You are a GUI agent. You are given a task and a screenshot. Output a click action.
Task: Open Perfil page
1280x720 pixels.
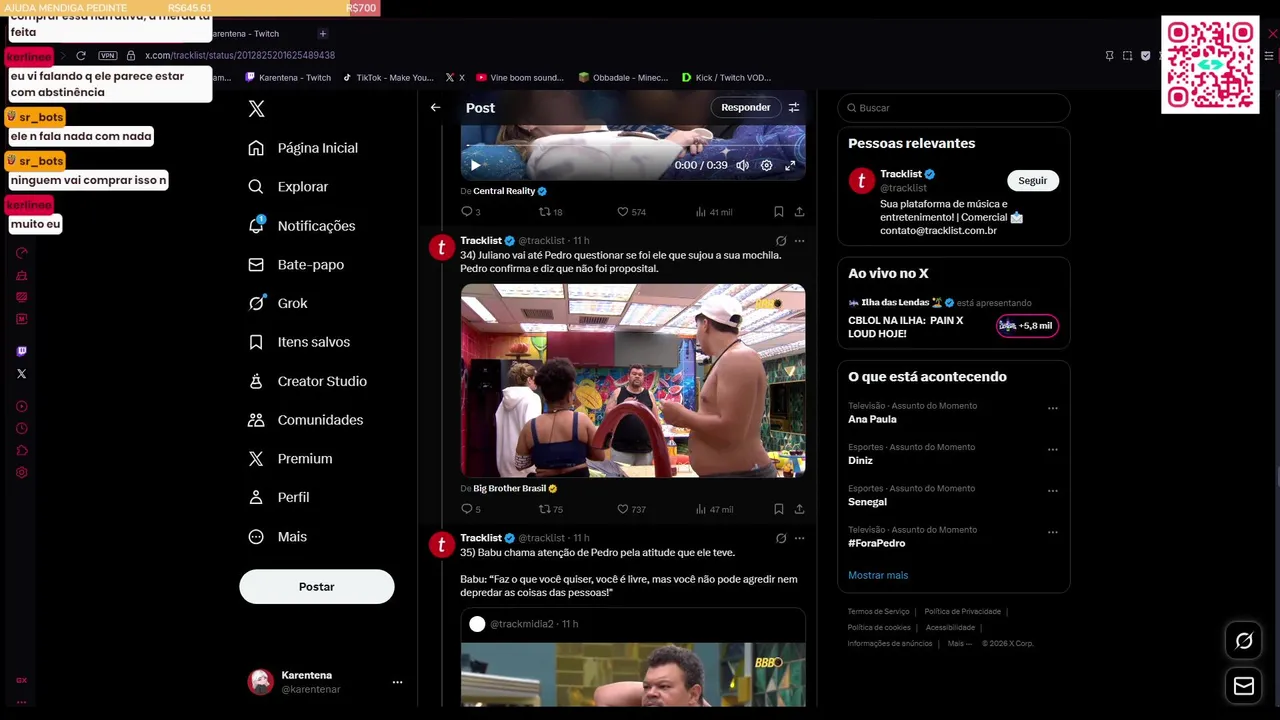coord(278,498)
